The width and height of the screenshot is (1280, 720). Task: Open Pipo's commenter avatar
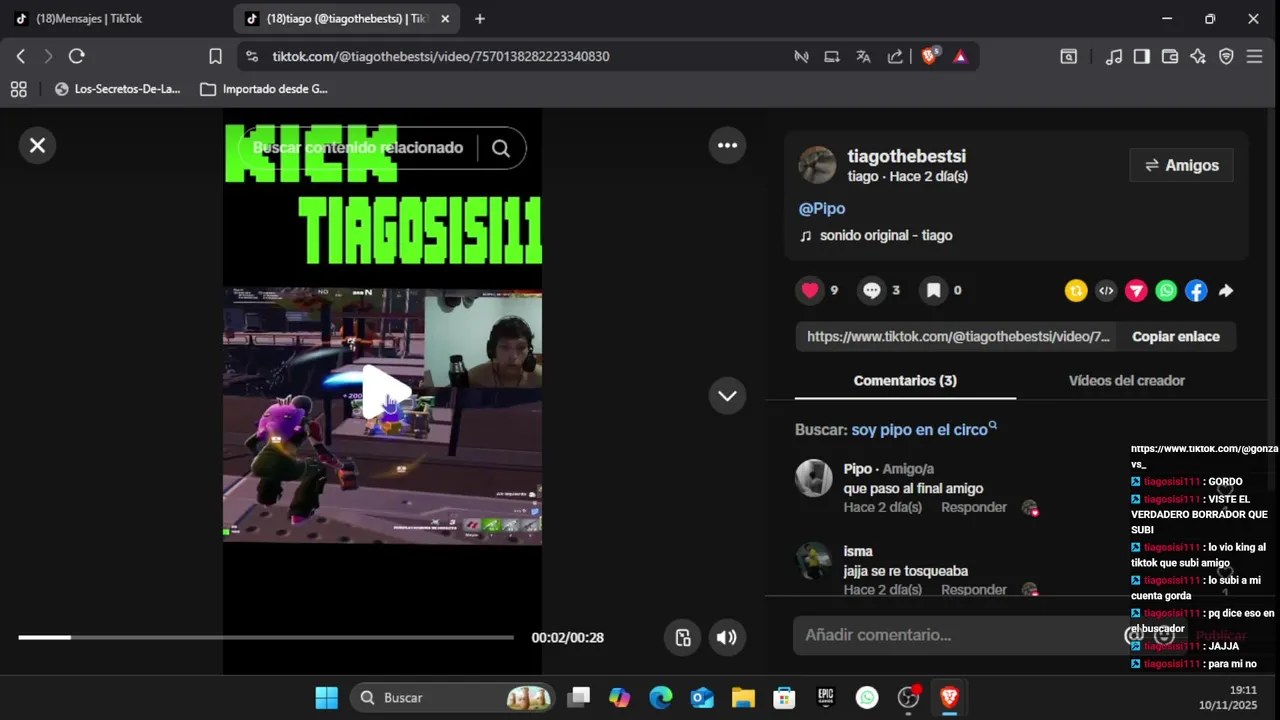click(x=814, y=478)
